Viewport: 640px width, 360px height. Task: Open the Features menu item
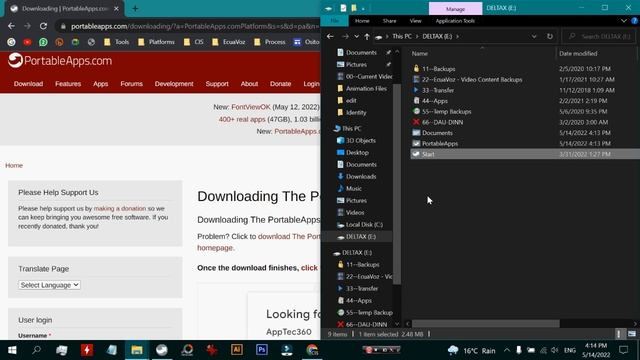[x=68, y=84]
